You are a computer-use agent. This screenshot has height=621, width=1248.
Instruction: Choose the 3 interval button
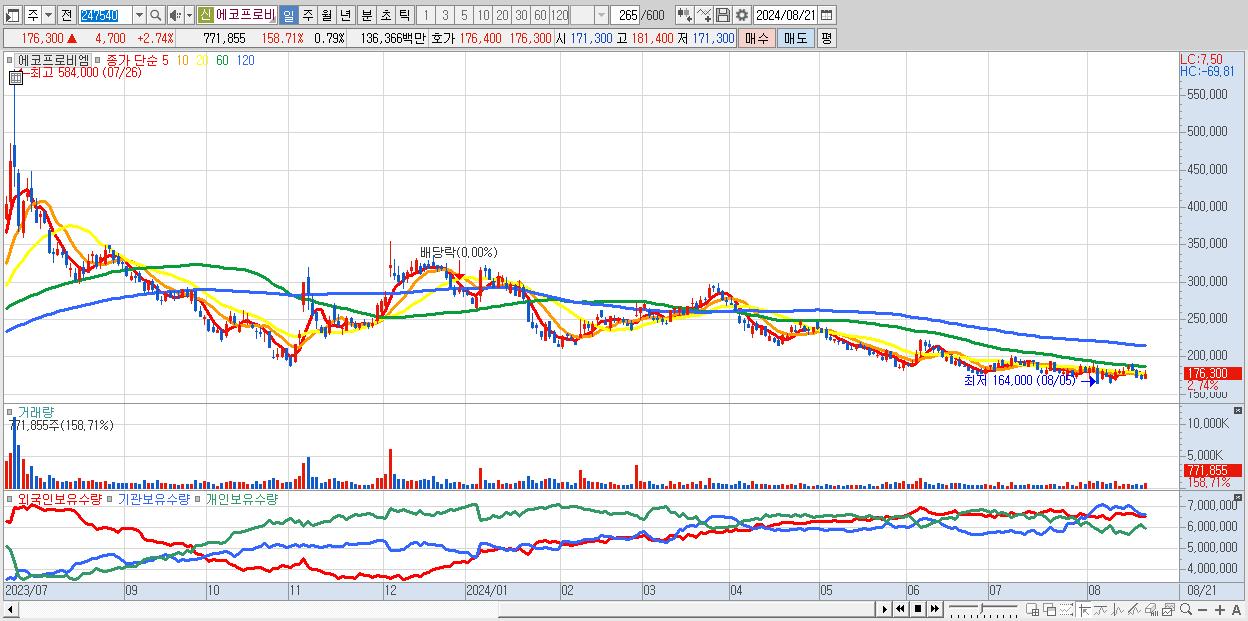445,15
